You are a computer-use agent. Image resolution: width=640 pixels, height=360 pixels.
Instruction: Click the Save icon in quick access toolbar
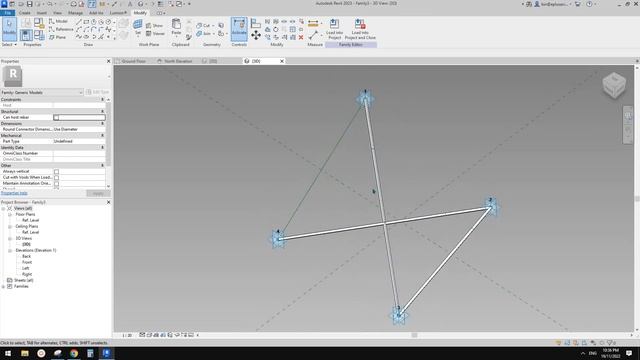29,4
